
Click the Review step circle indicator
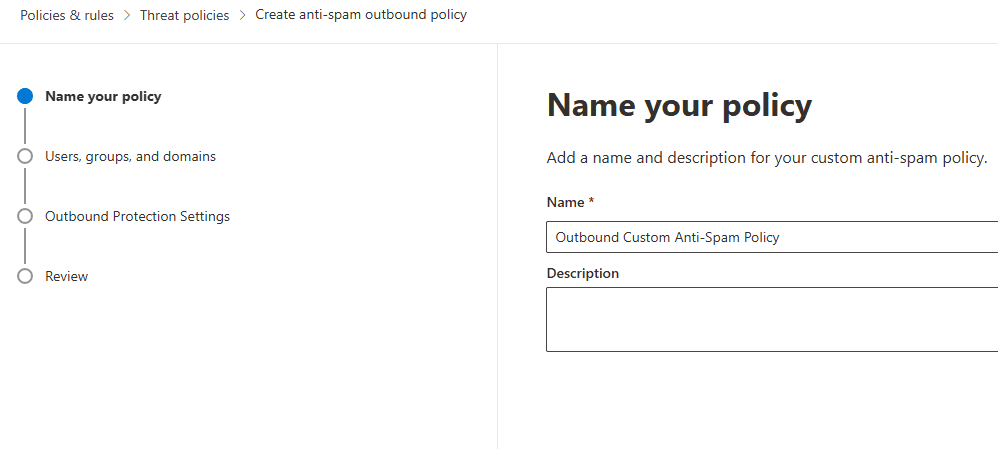point(25,277)
